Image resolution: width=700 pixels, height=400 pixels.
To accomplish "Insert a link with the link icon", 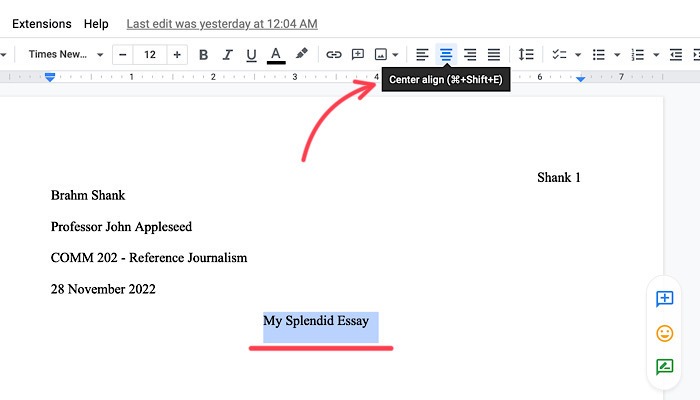I will 333,54.
